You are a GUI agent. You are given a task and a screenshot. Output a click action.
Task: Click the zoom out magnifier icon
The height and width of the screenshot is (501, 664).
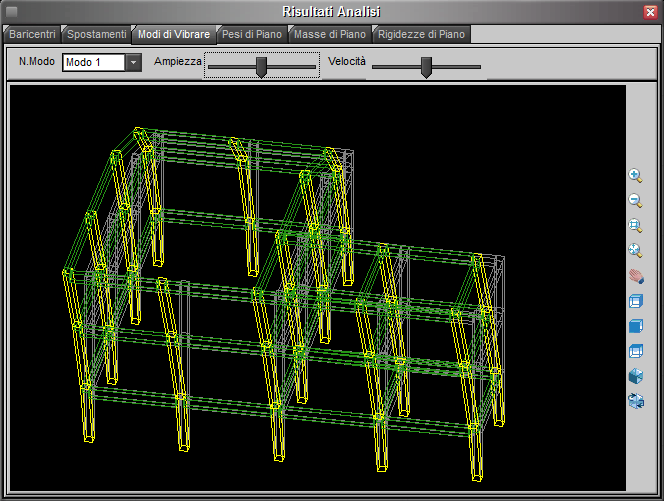pos(635,200)
